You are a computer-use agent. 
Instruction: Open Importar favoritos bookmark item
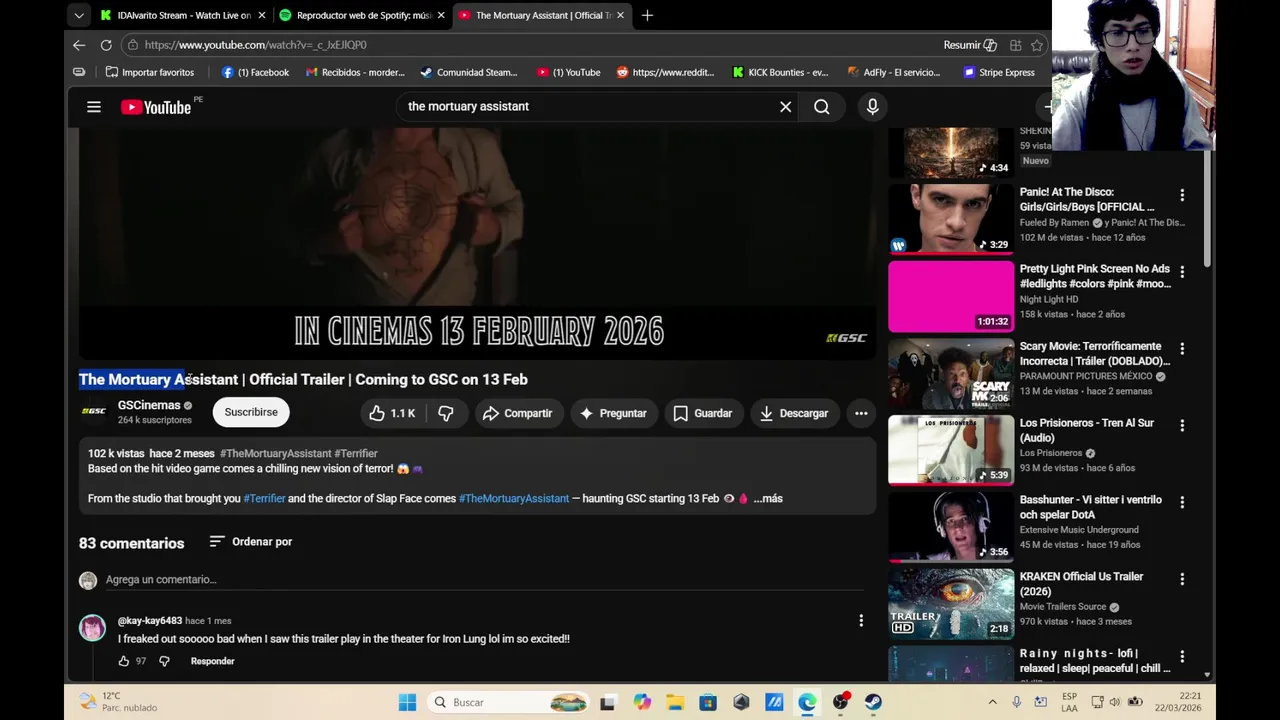[x=150, y=72]
